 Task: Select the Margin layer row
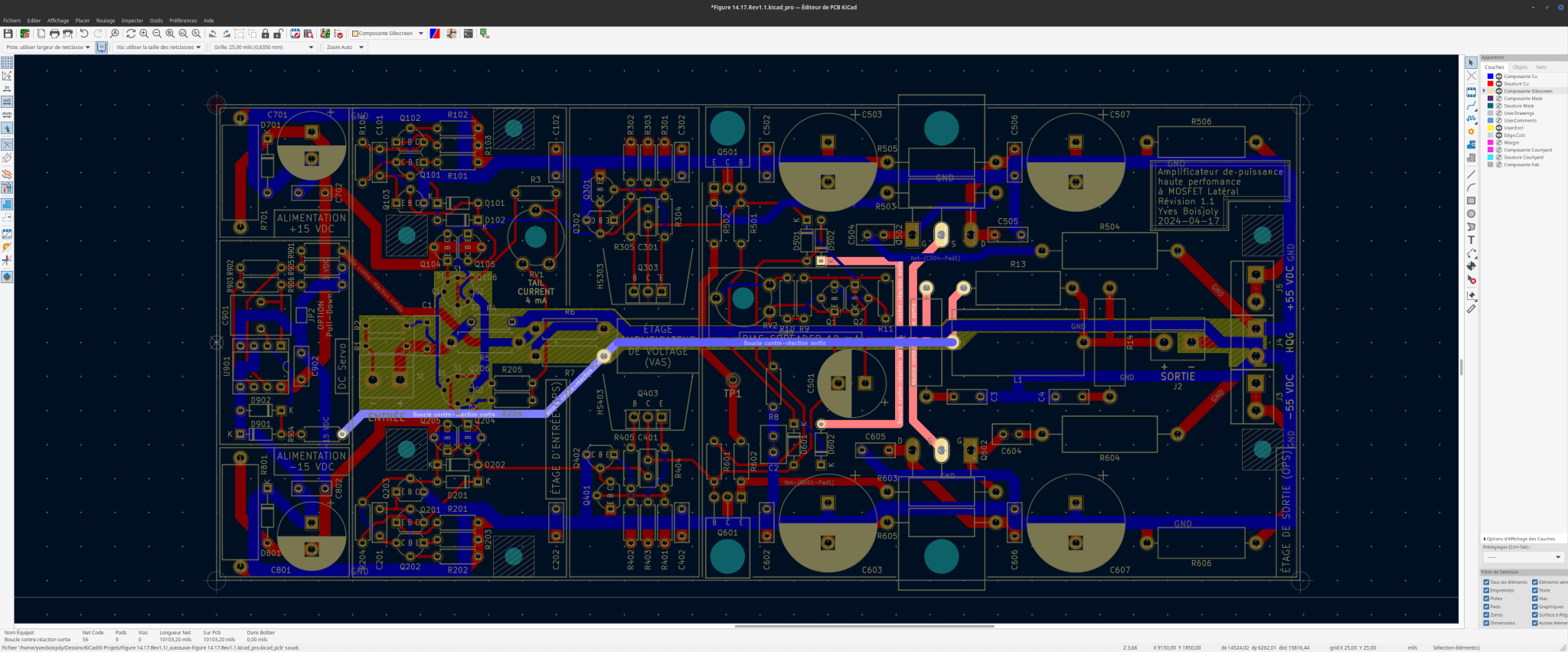click(1524, 142)
